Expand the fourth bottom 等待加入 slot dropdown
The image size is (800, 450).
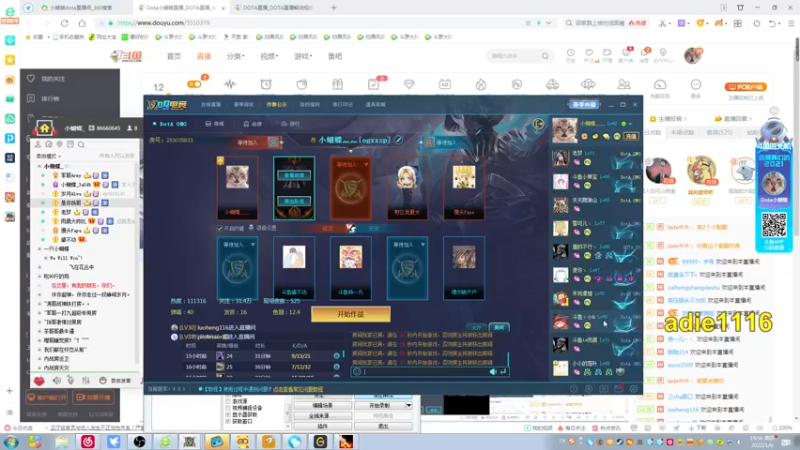pyautogui.click(x=422, y=245)
